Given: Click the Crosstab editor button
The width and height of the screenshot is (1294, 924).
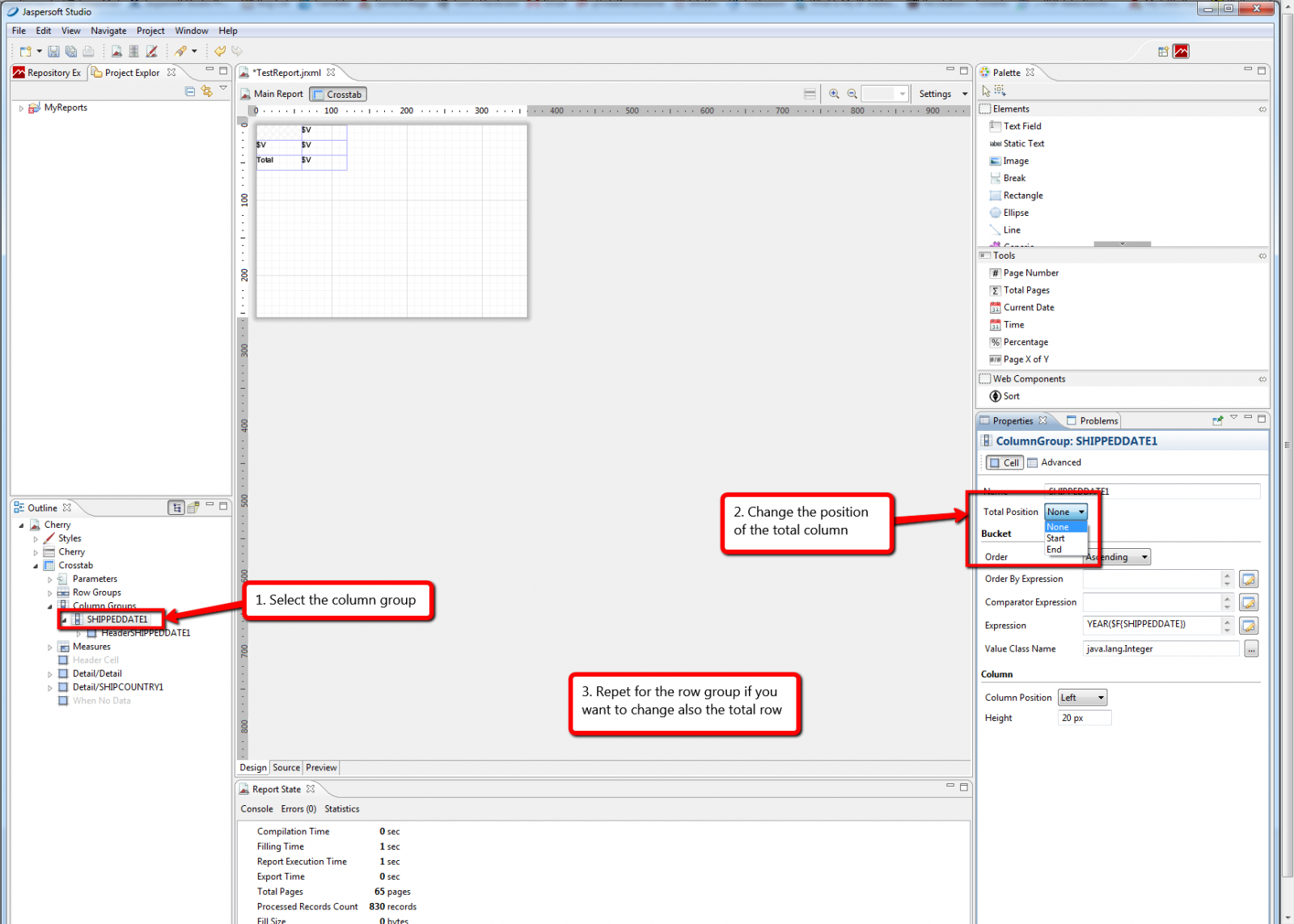Looking at the screenshot, I should click(338, 95).
